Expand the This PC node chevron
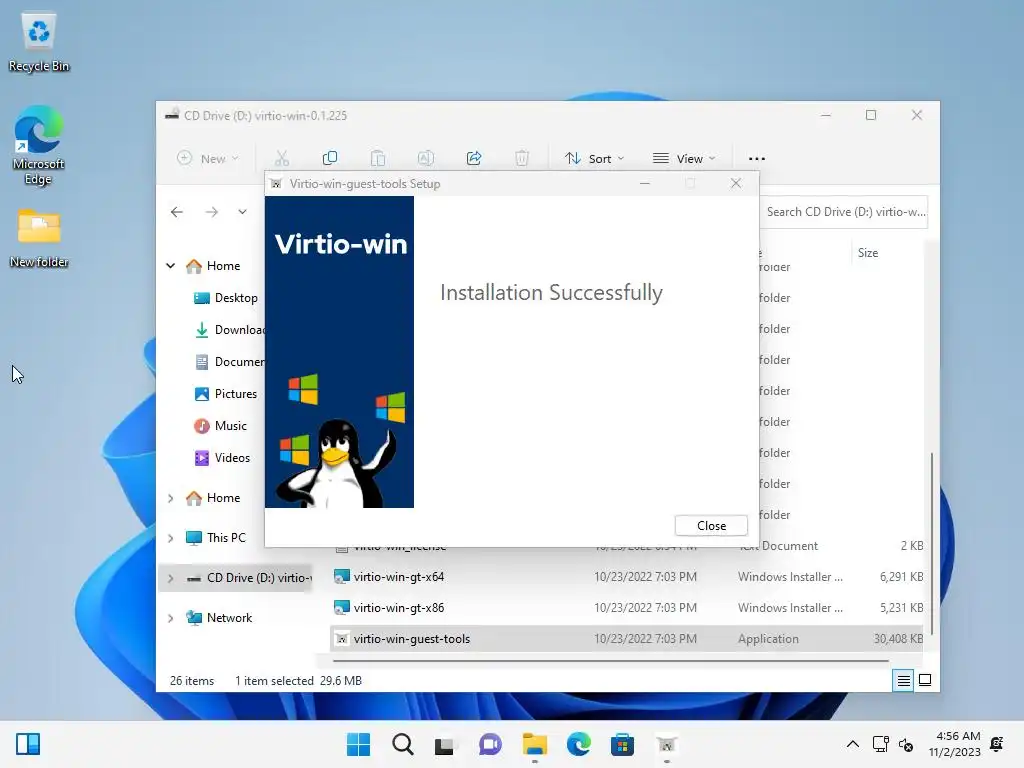This screenshot has height=768, width=1024. 170,538
